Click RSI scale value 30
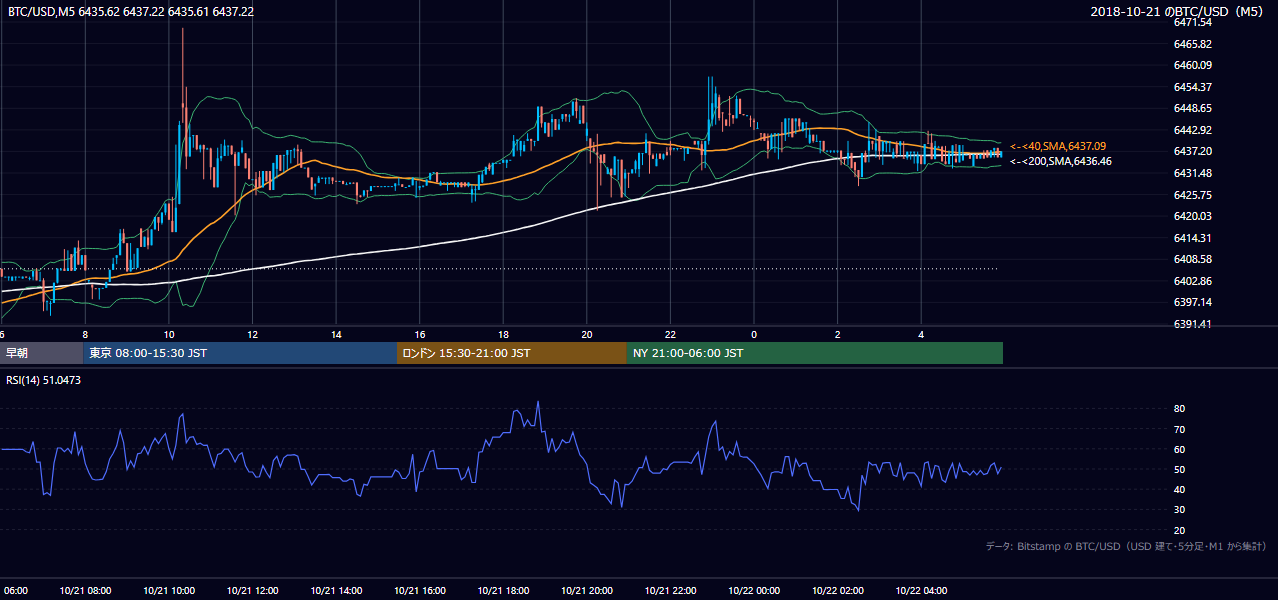 coord(1180,510)
